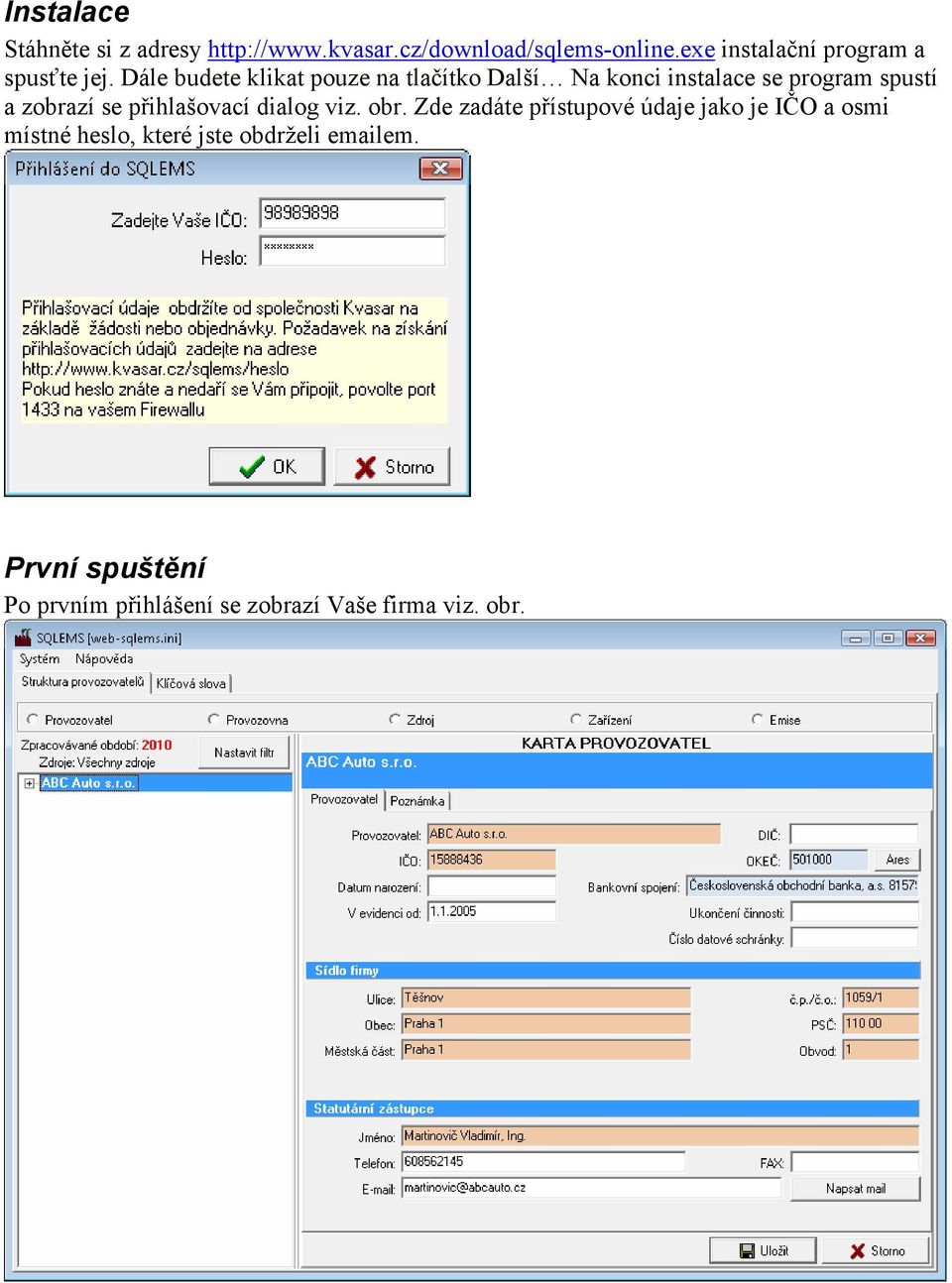Open the Systém menu
The image size is (952, 1283).
pyautogui.click(x=40, y=658)
